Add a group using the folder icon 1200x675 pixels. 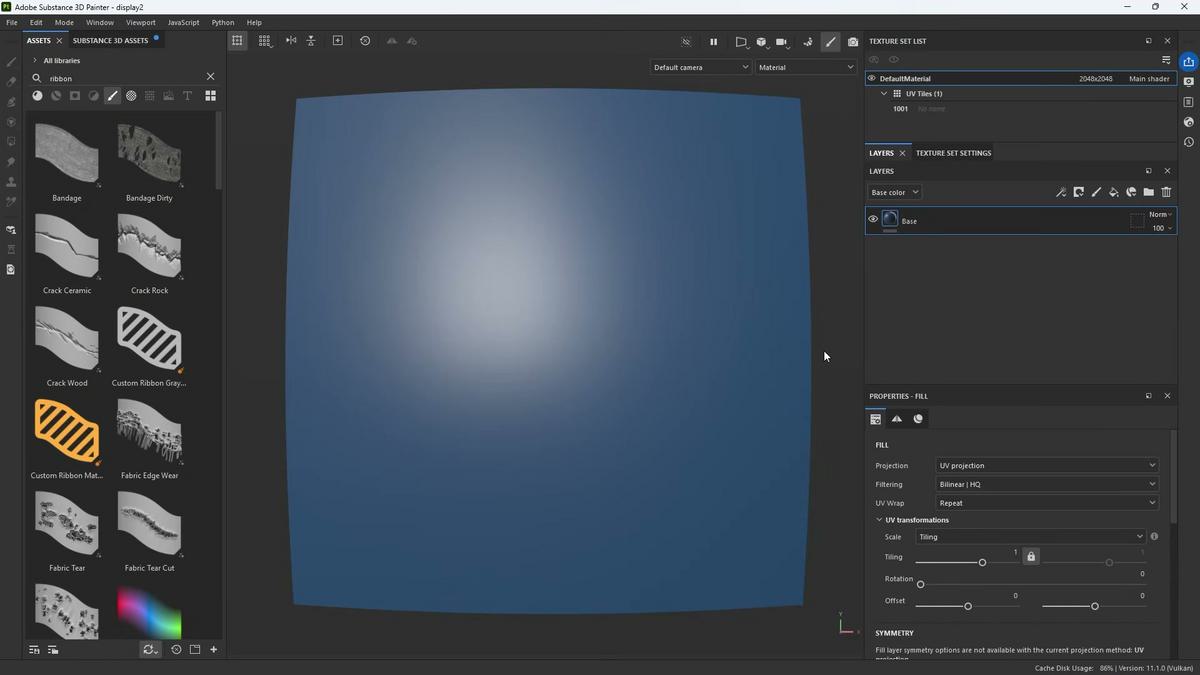pos(1148,191)
